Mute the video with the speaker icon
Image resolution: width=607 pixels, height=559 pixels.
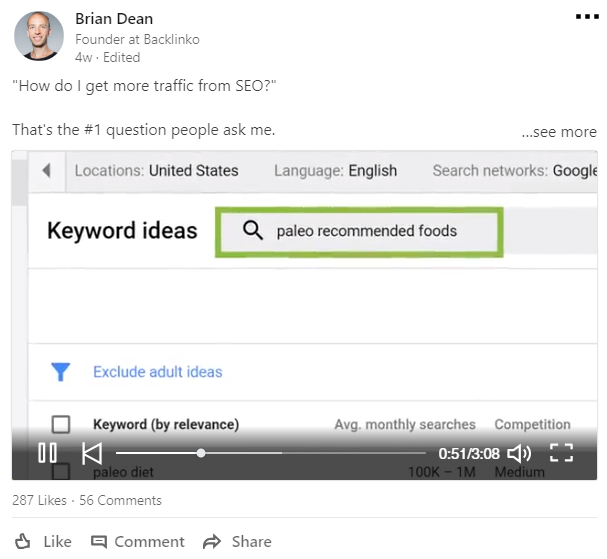(519, 453)
